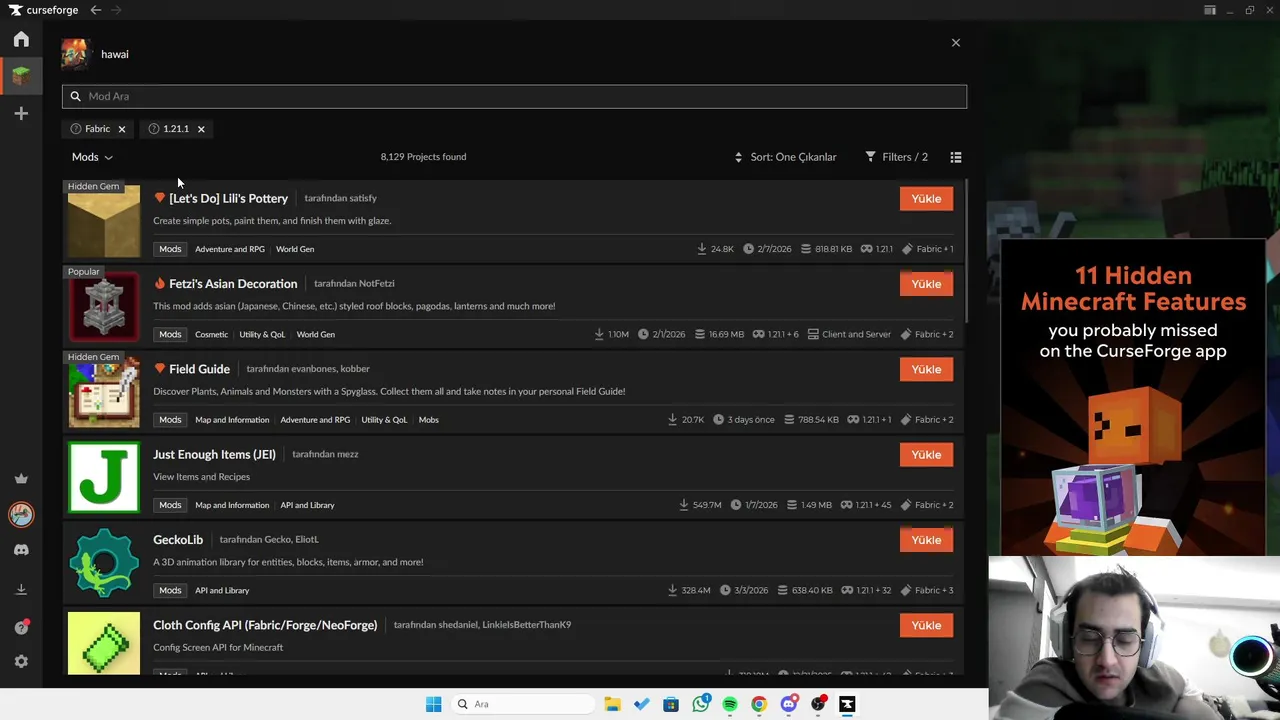Open the [Let's Do] Lili's Pottery title
This screenshot has height=720, width=1280.
[228, 198]
